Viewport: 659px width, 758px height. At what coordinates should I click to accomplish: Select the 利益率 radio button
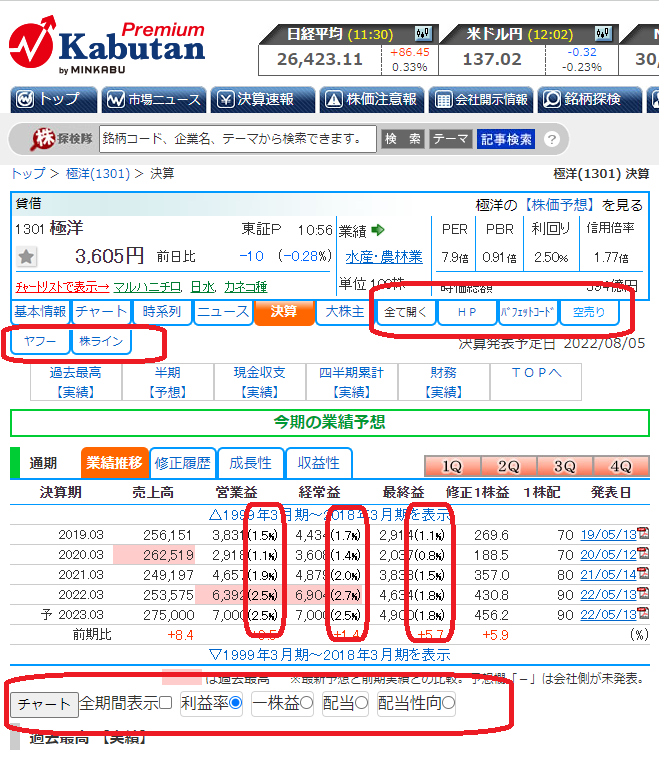tap(235, 702)
